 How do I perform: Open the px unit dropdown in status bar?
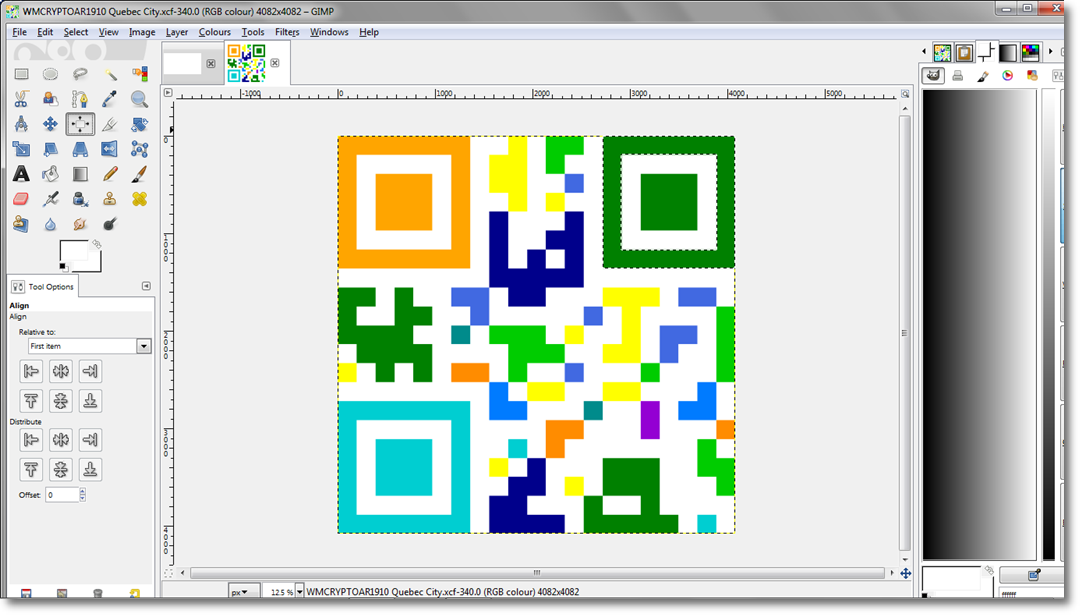click(244, 592)
